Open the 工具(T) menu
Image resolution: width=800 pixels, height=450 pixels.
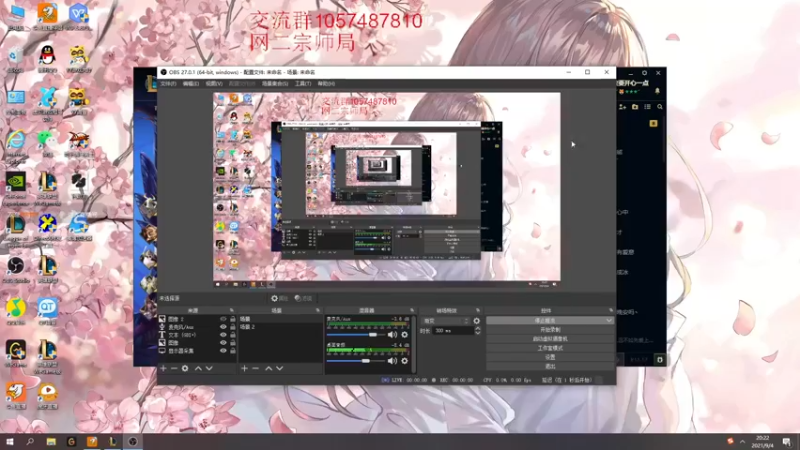303,84
